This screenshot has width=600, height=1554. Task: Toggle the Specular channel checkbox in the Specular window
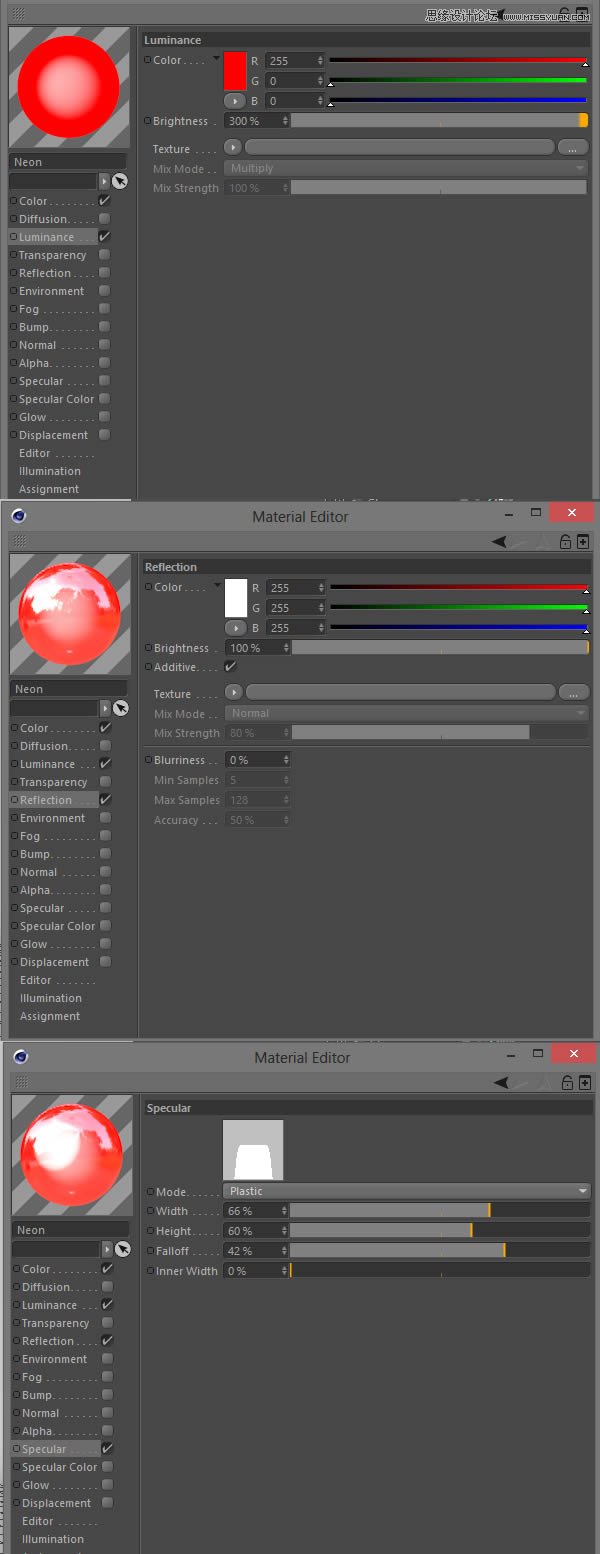108,1449
